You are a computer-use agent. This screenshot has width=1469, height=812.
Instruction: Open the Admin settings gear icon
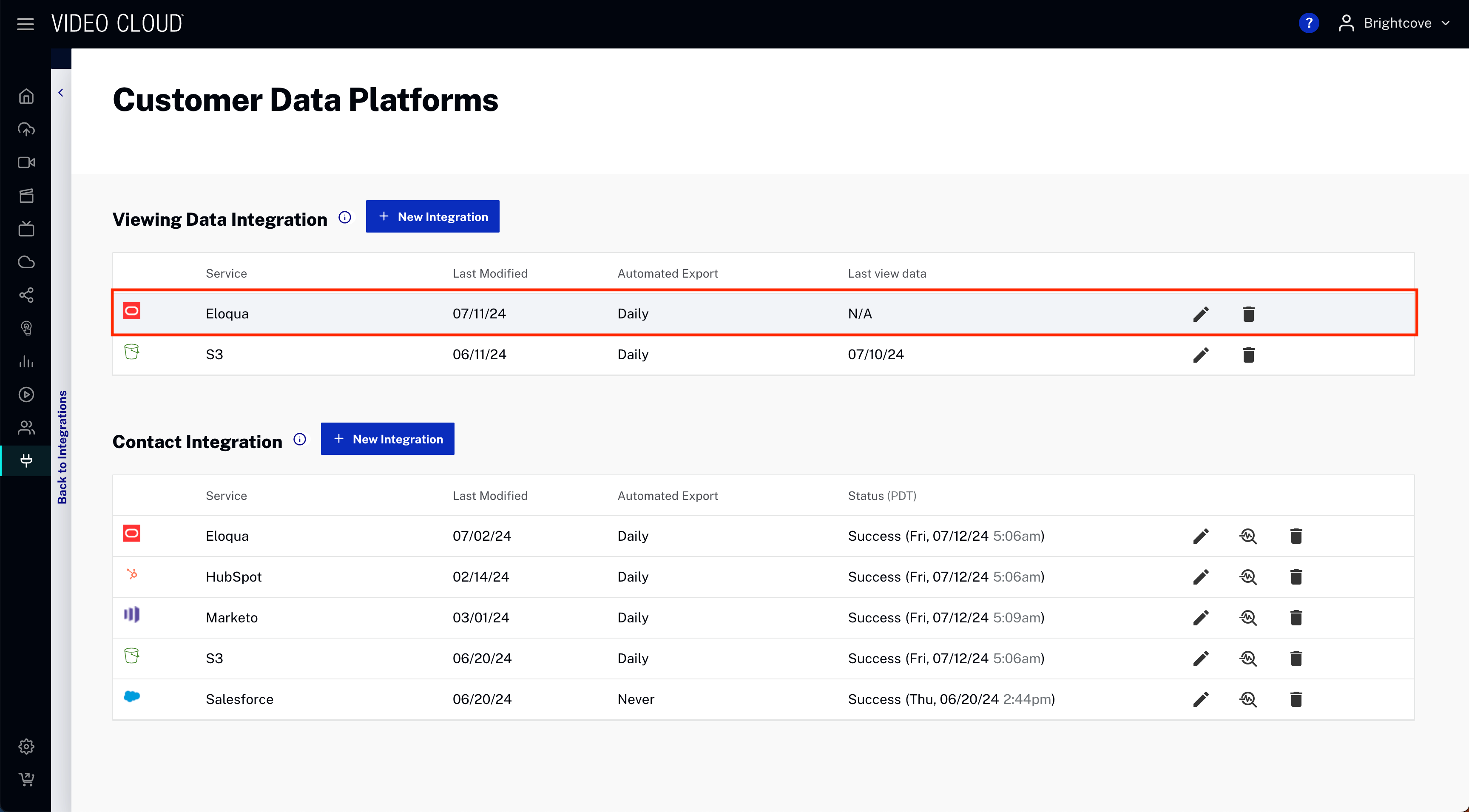click(26, 746)
